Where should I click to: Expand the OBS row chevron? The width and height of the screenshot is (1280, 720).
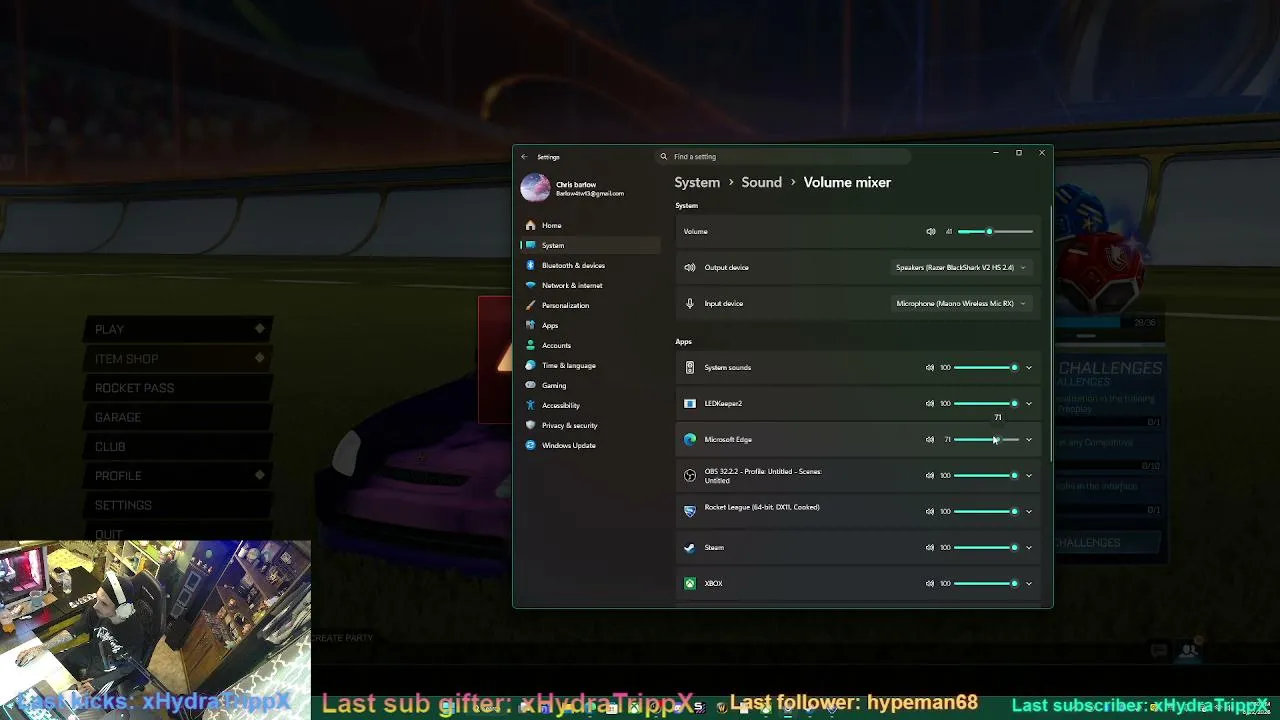pyautogui.click(x=1029, y=476)
